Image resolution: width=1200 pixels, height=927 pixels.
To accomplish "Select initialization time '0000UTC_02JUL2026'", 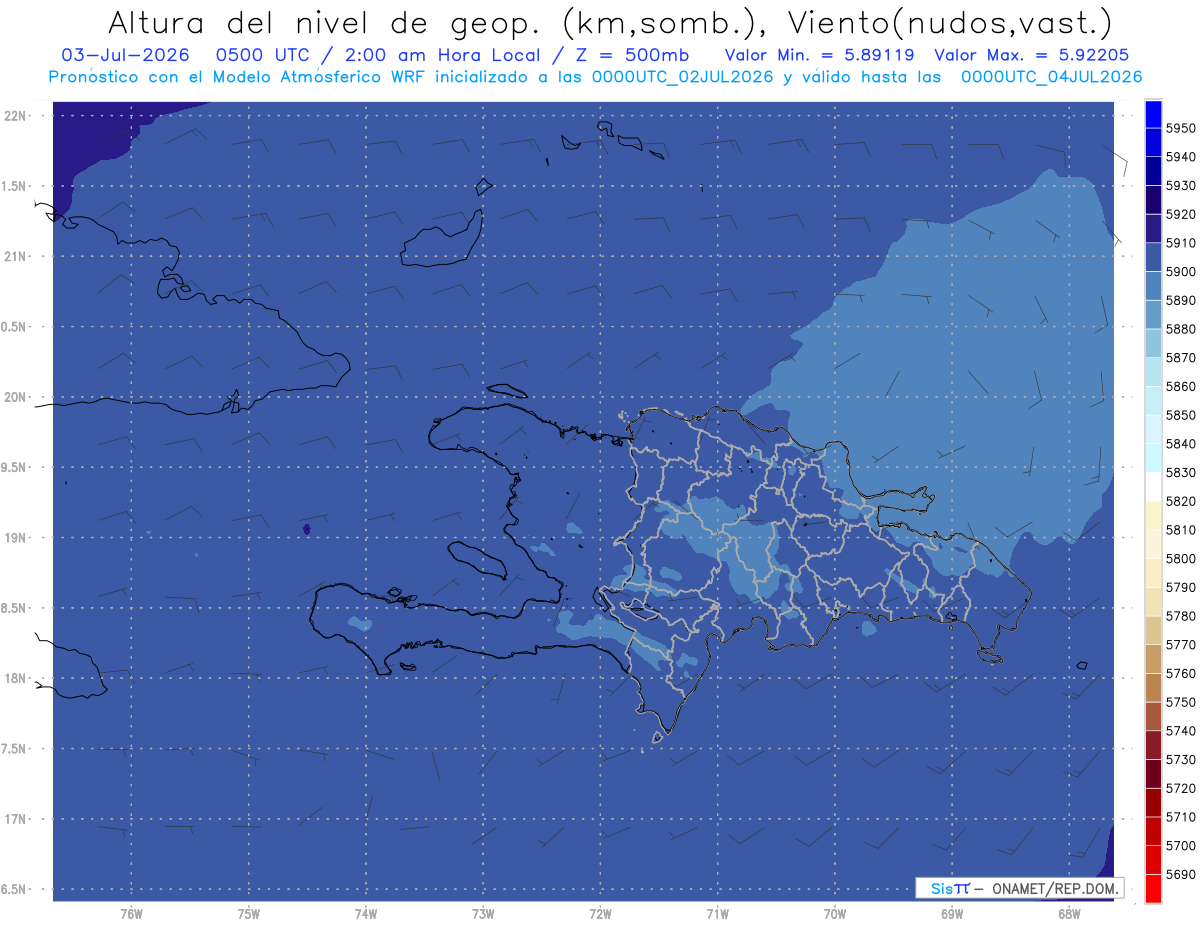I will (683, 76).
